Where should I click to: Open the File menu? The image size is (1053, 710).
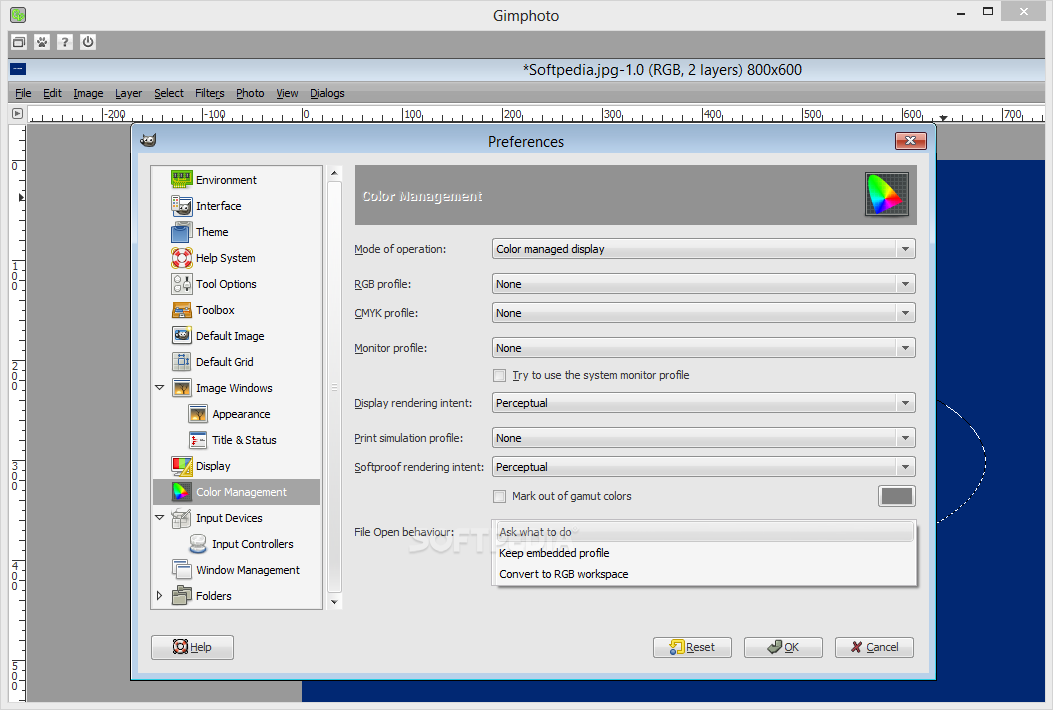click(x=23, y=93)
